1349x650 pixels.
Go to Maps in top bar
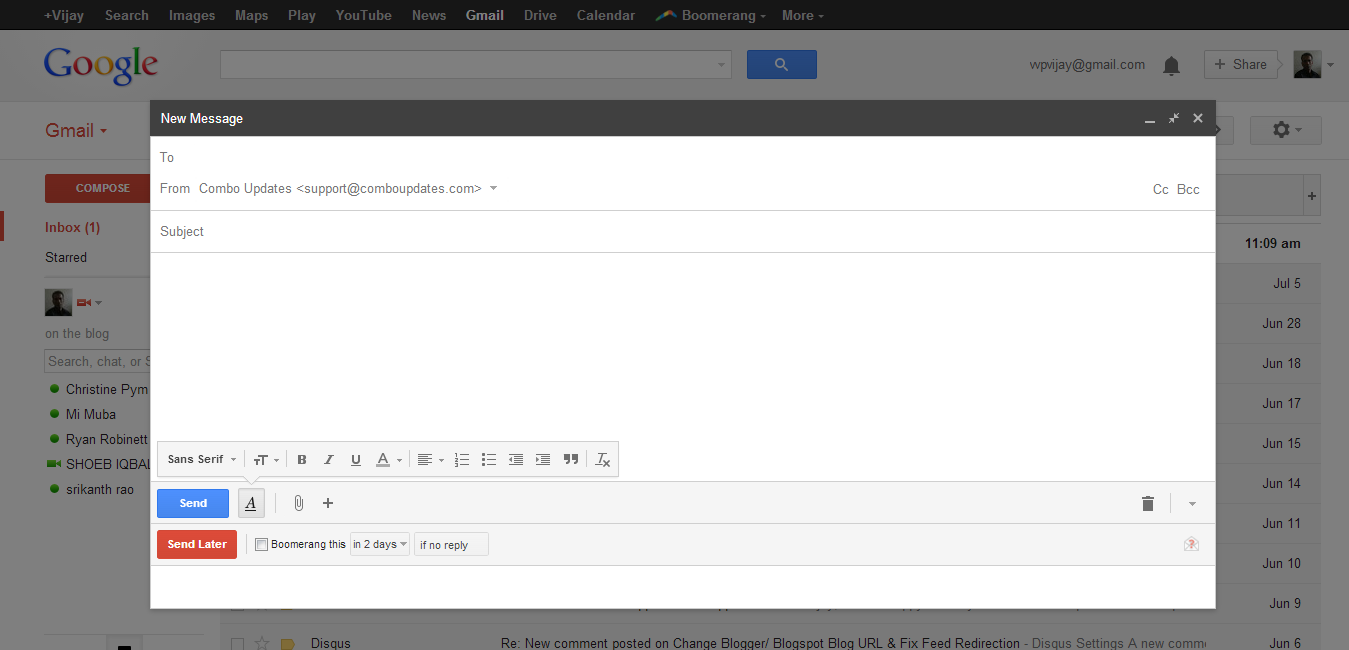[x=251, y=15]
